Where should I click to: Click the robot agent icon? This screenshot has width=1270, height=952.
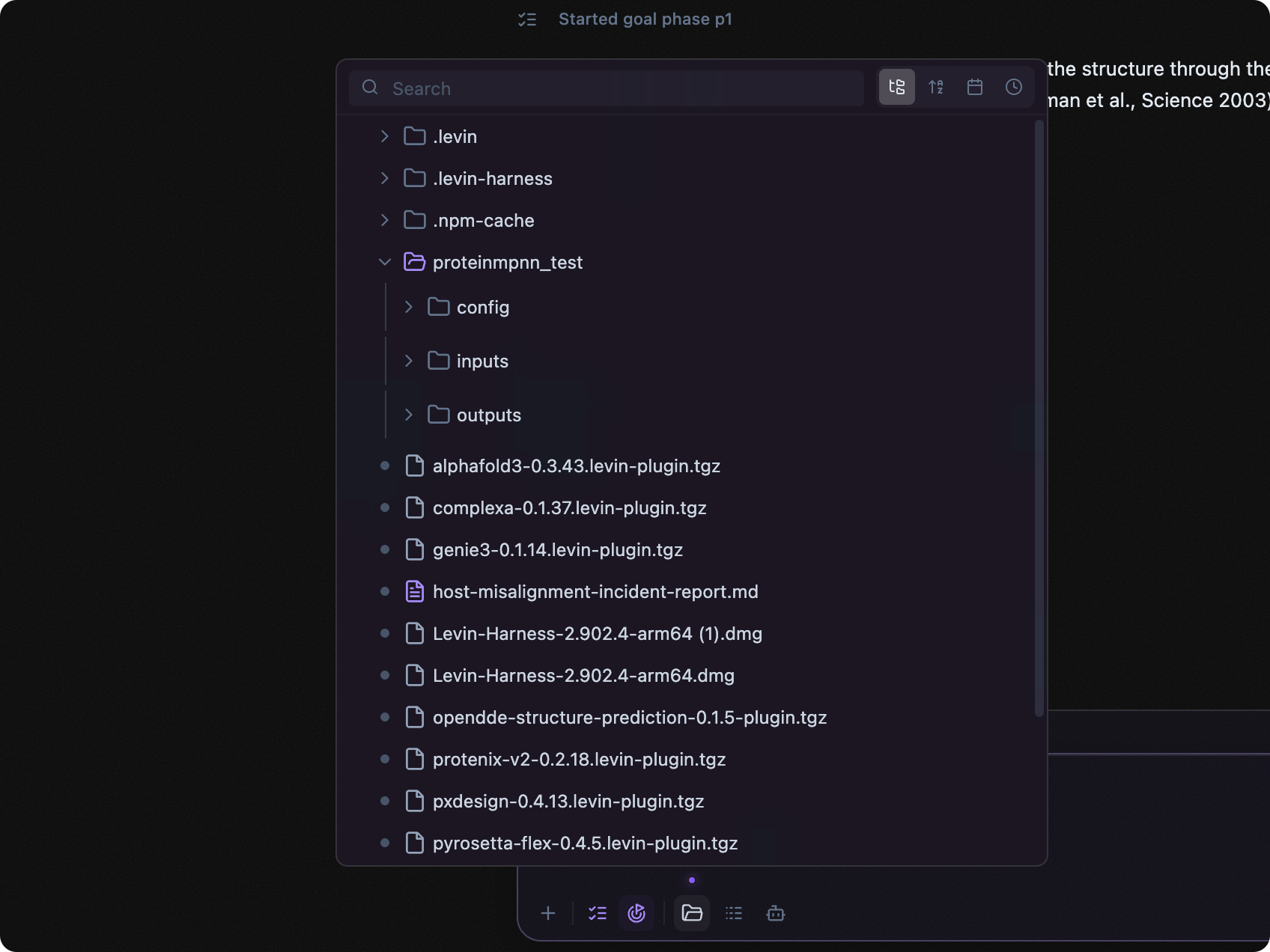(776, 913)
